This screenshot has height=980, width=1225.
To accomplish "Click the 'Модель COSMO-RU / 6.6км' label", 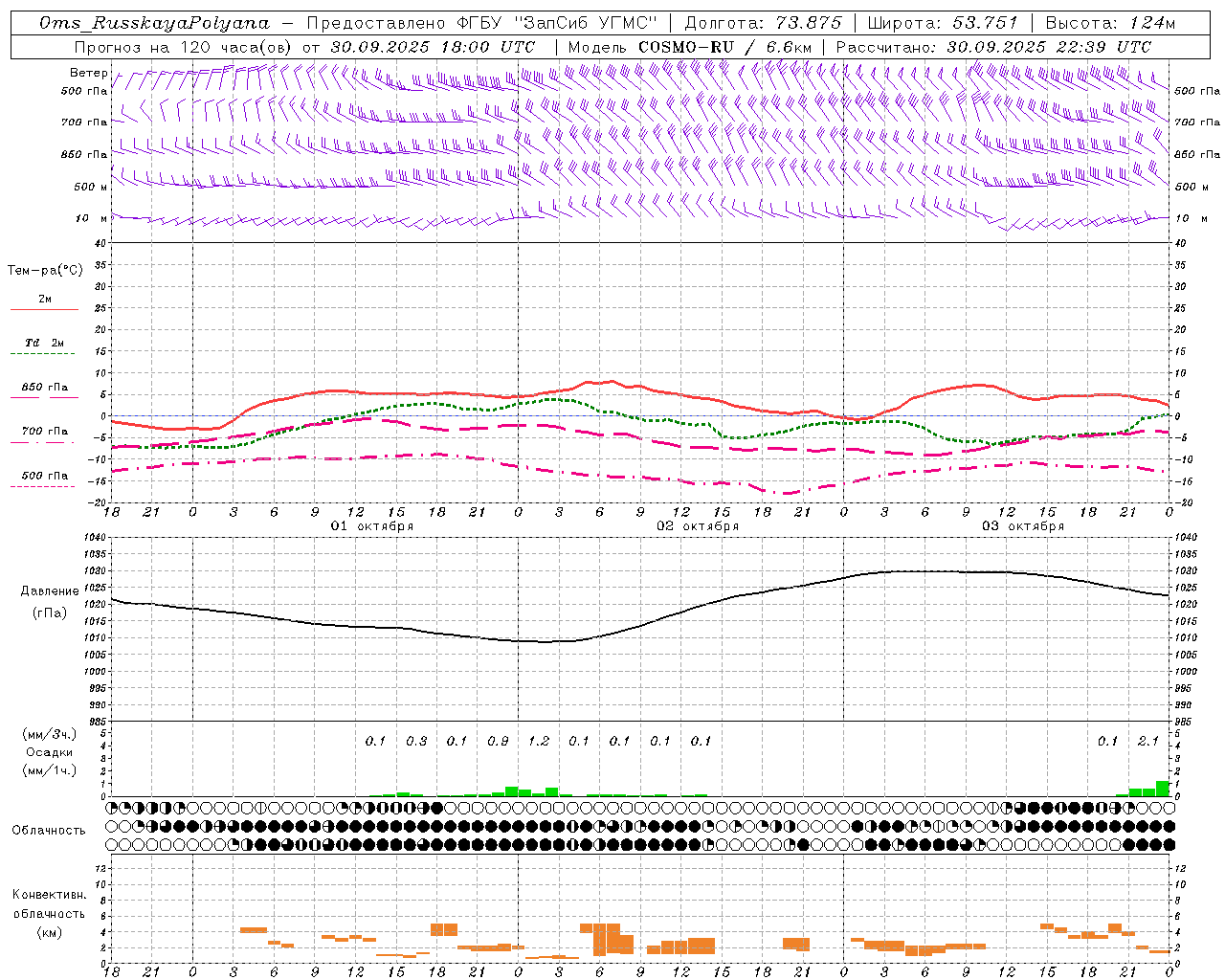I will coord(690,46).
